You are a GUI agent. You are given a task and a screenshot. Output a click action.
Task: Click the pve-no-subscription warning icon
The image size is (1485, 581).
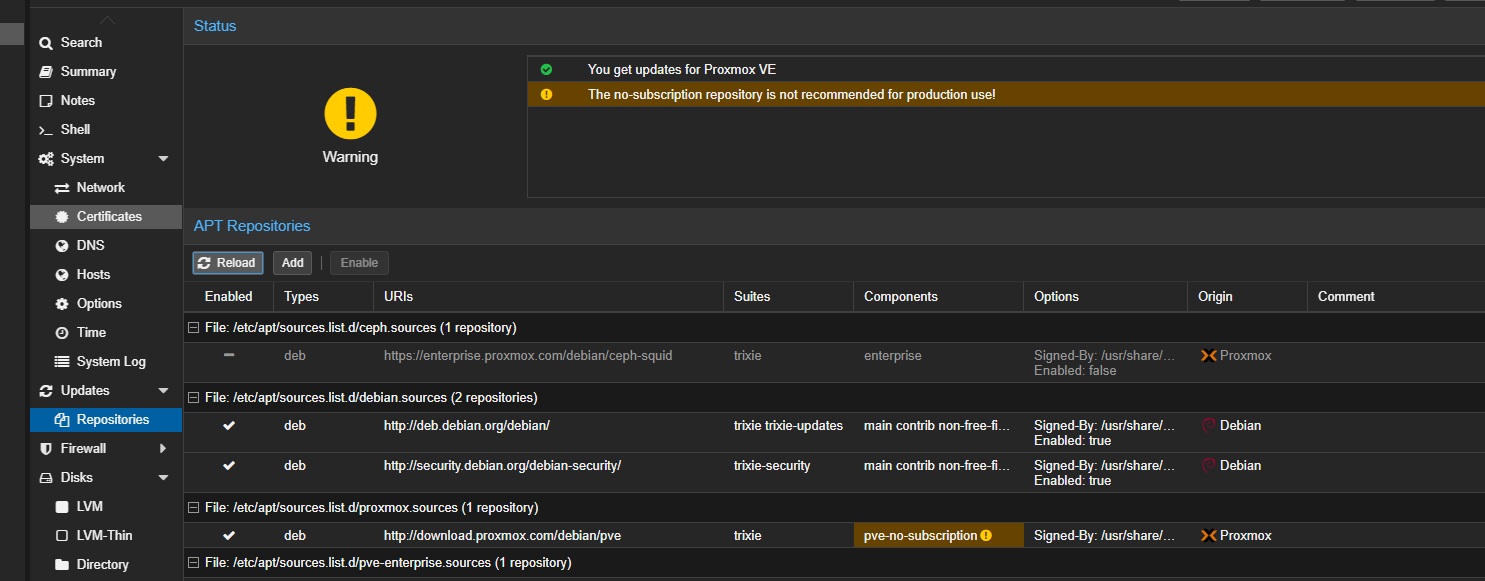(986, 536)
